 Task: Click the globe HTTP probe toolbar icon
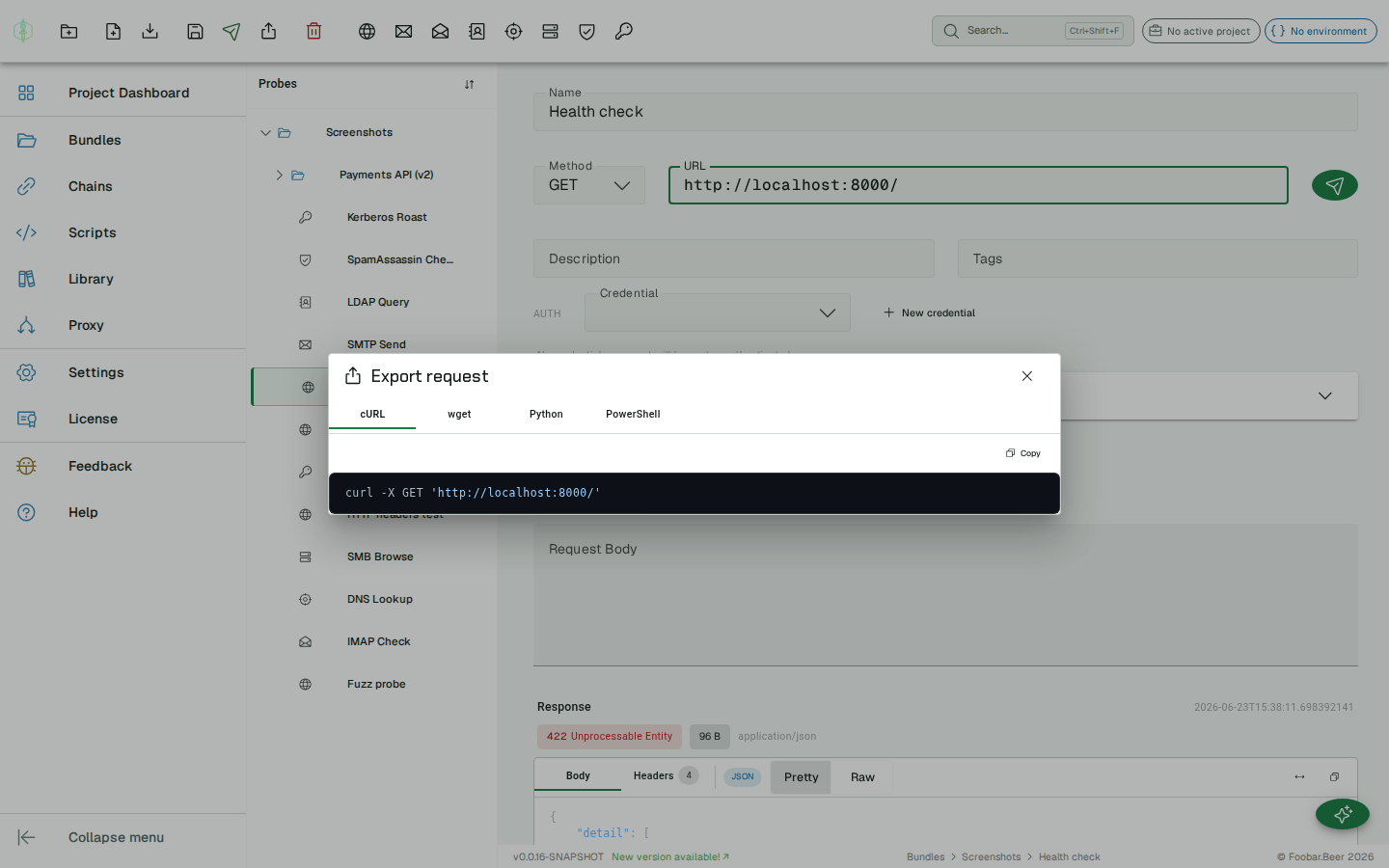[367, 31]
